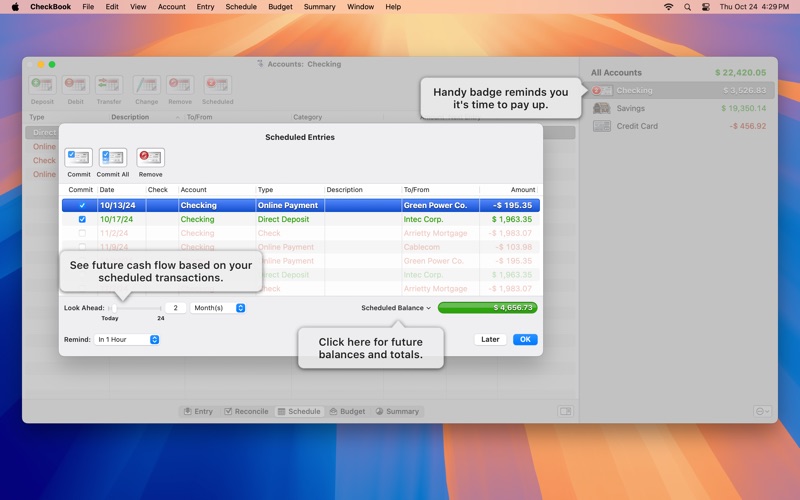
Task: Switch to the Schedule tab
Action: (299, 411)
